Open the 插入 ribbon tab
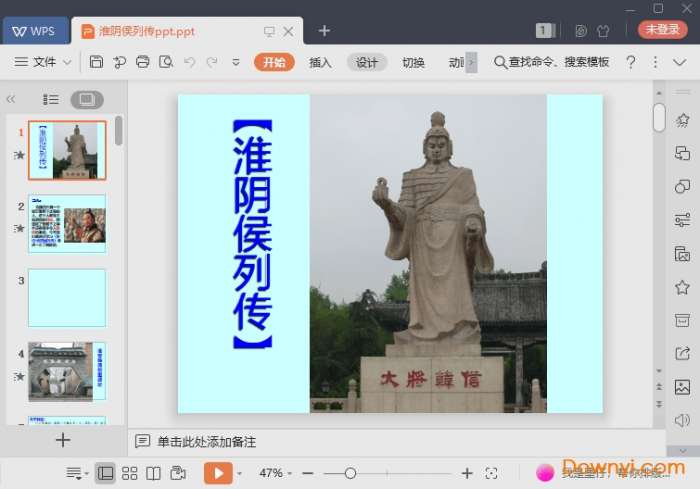Screen dimensions: 700x489 pyautogui.click(x=320, y=62)
